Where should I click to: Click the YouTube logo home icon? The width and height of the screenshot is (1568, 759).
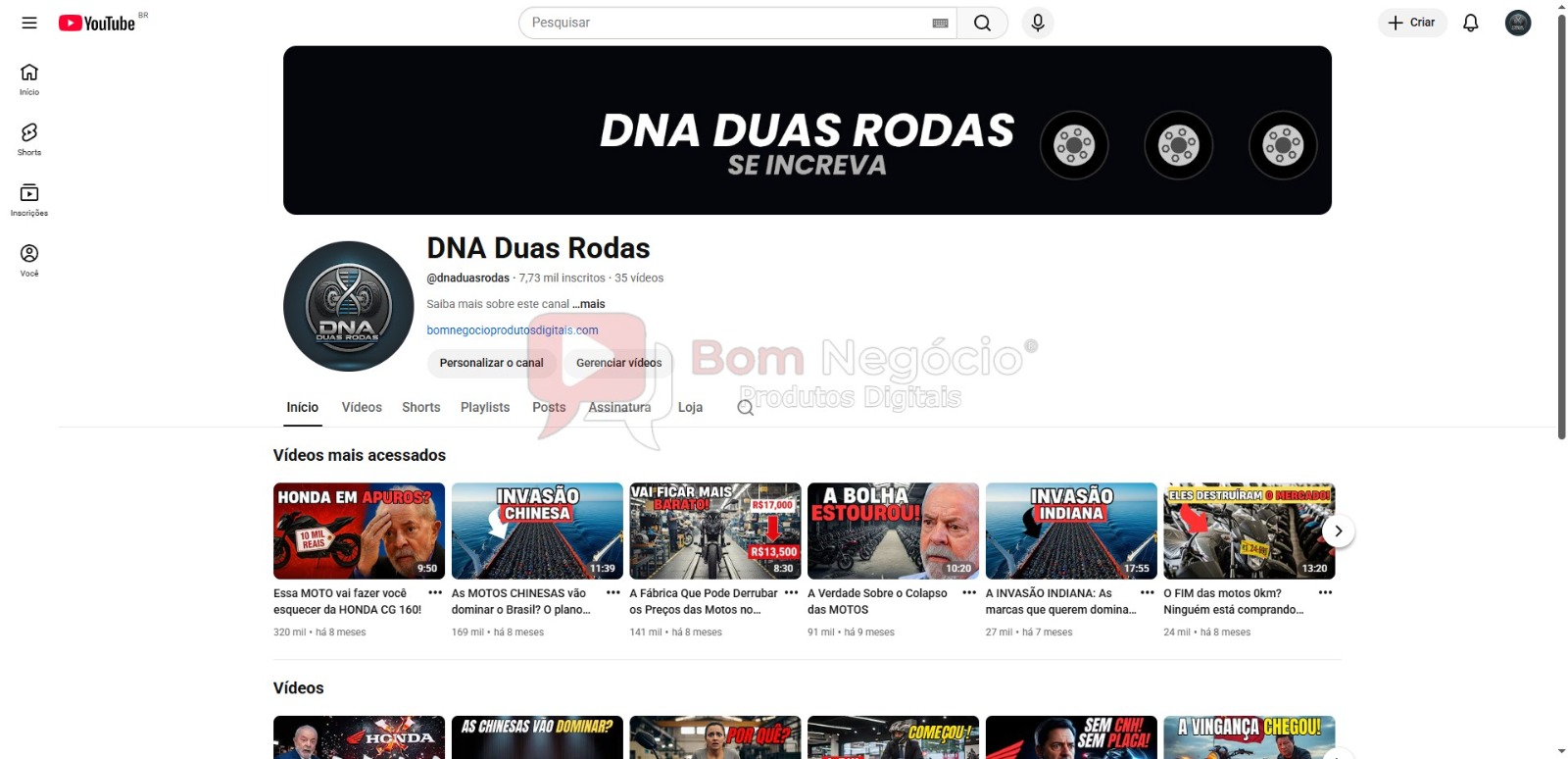pyautogui.click(x=97, y=23)
